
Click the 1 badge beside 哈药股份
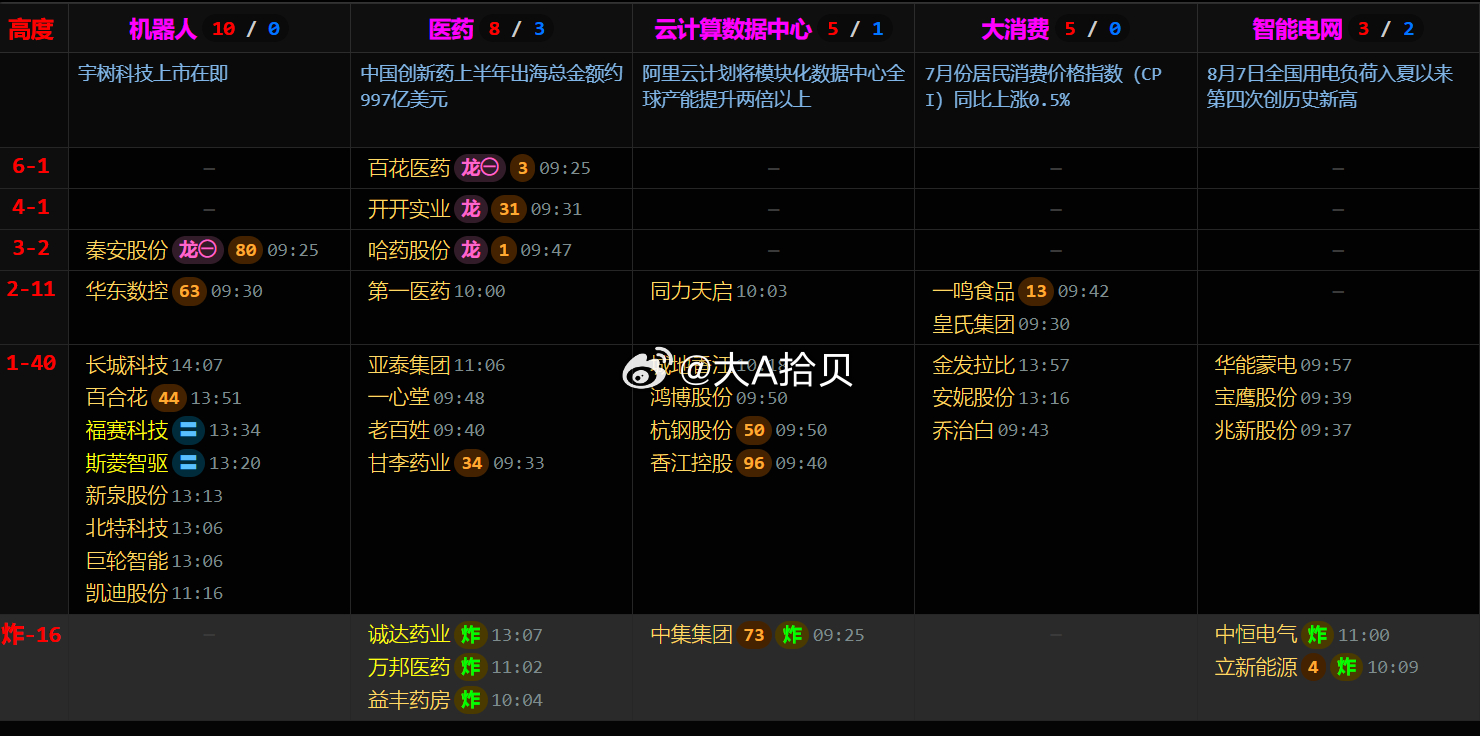503,250
